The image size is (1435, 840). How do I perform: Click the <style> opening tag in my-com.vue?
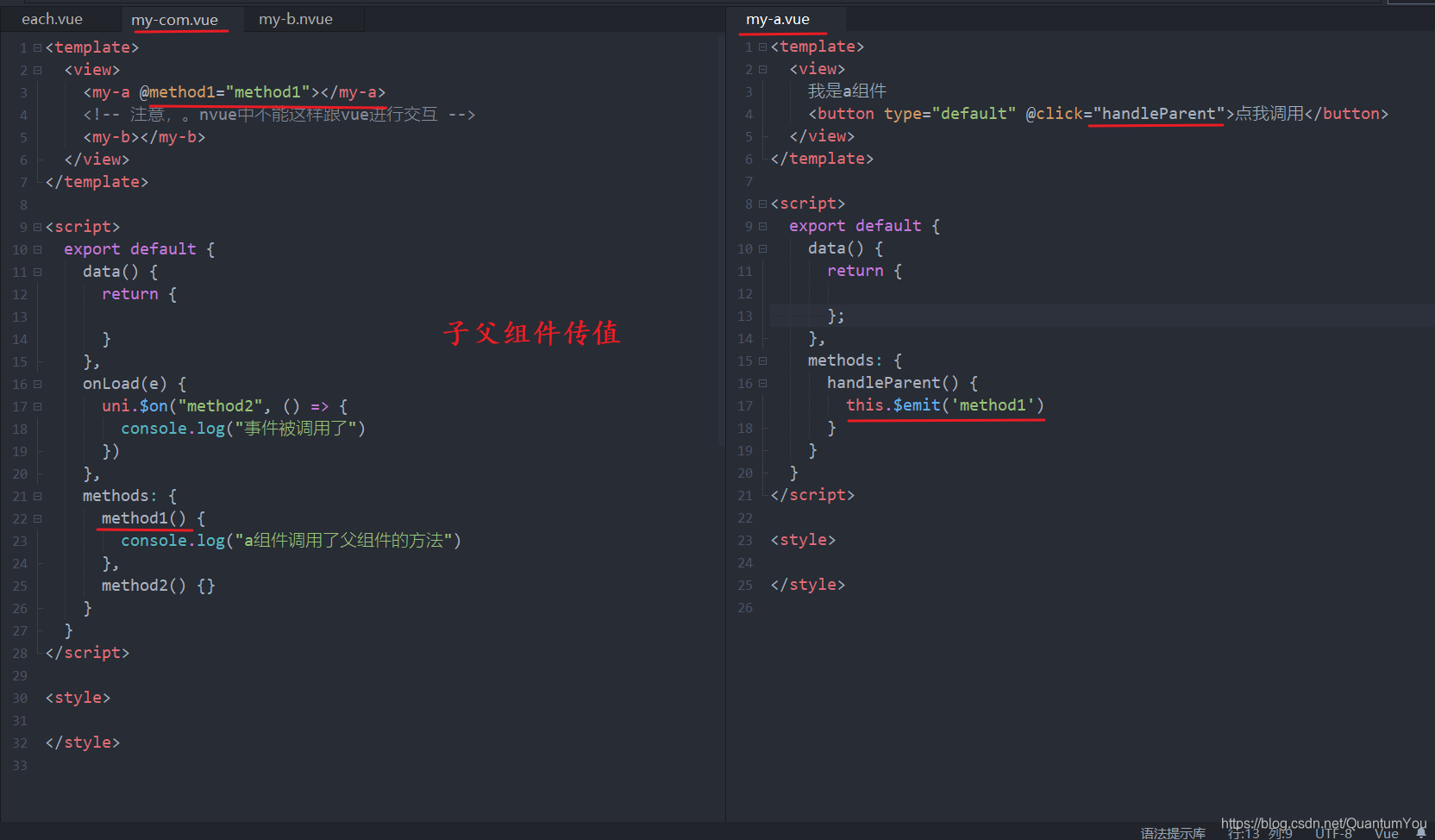point(78,698)
